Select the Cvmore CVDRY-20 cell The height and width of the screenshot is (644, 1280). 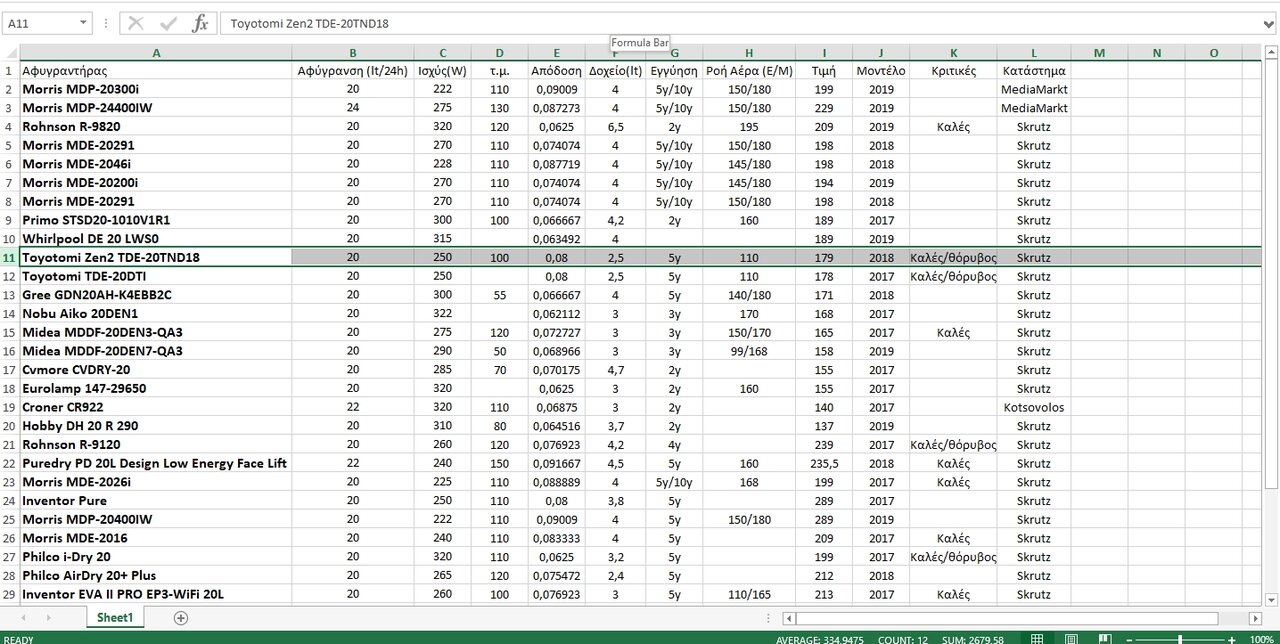click(x=156, y=370)
